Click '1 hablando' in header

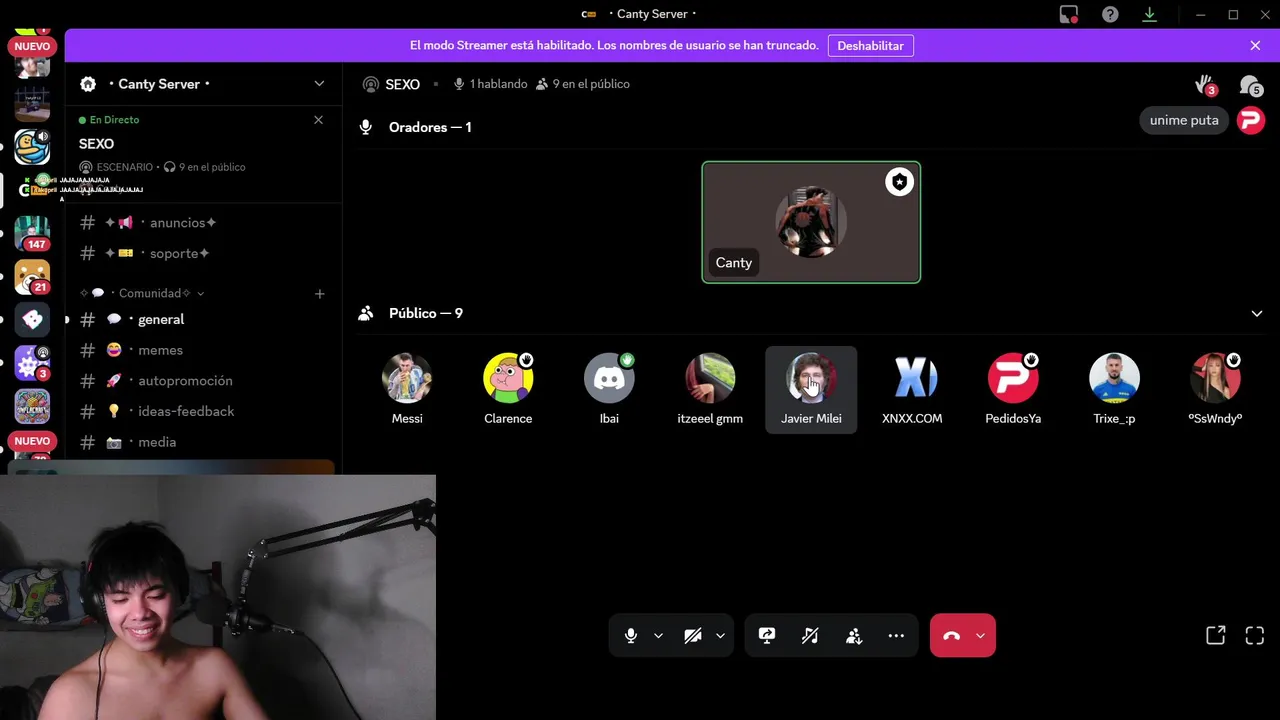point(490,84)
